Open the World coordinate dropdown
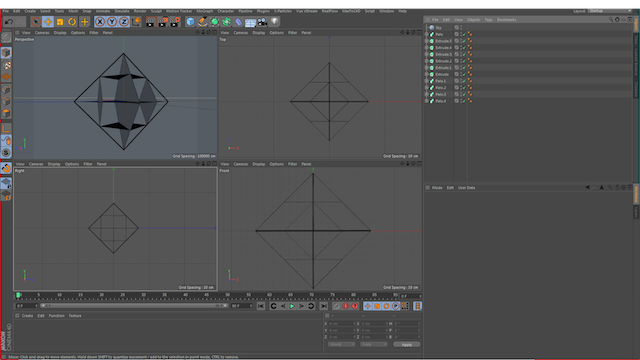The image size is (640, 360). (x=341, y=344)
